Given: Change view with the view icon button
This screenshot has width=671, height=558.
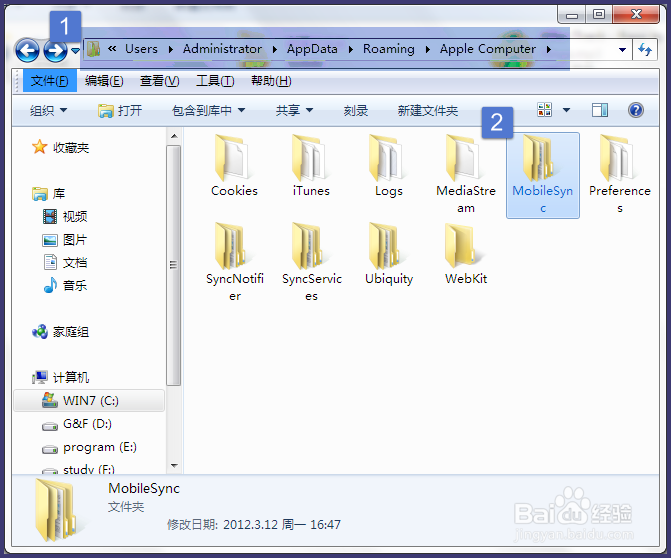Looking at the screenshot, I should (x=545, y=110).
